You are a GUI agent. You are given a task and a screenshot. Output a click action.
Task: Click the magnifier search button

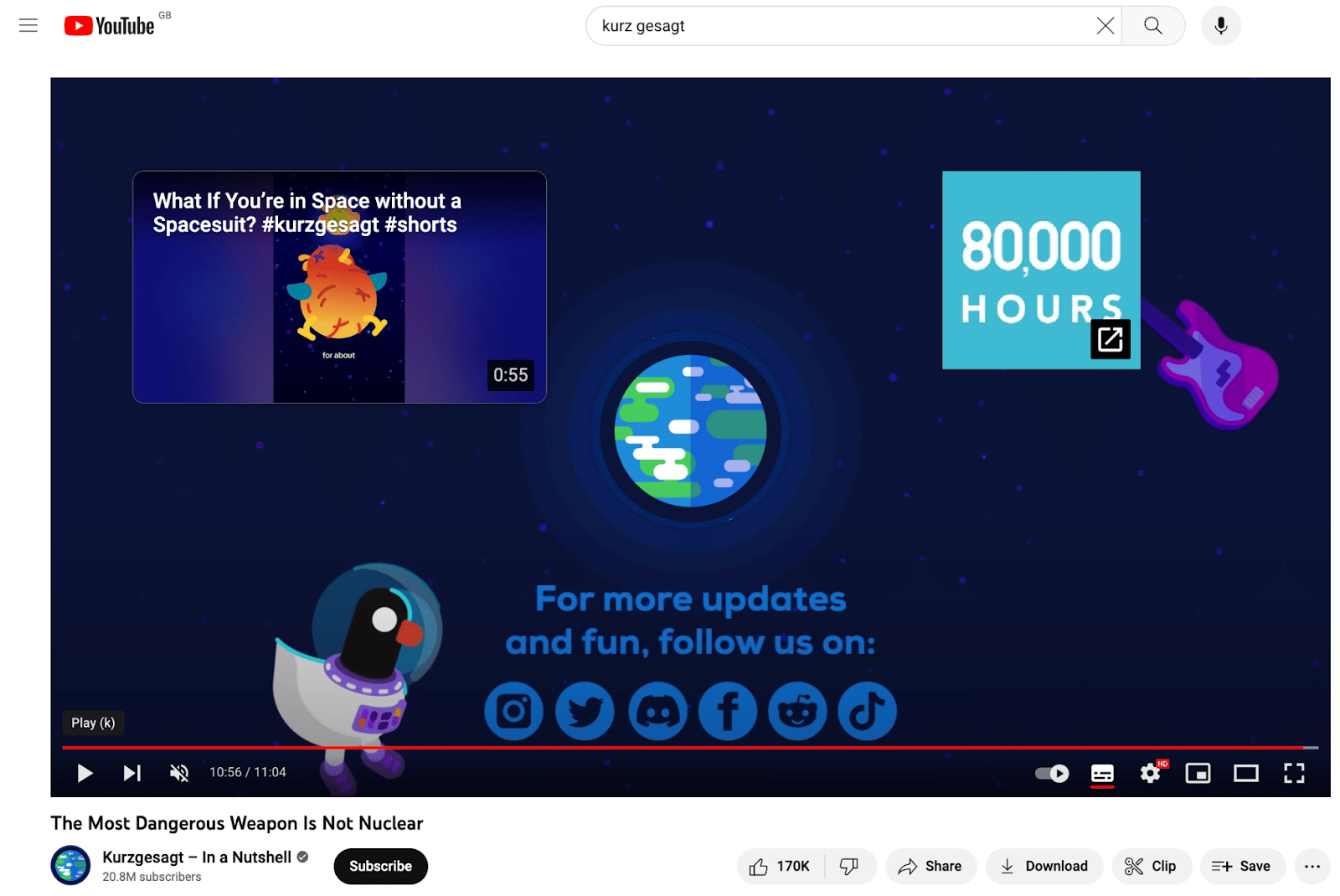coord(1153,26)
